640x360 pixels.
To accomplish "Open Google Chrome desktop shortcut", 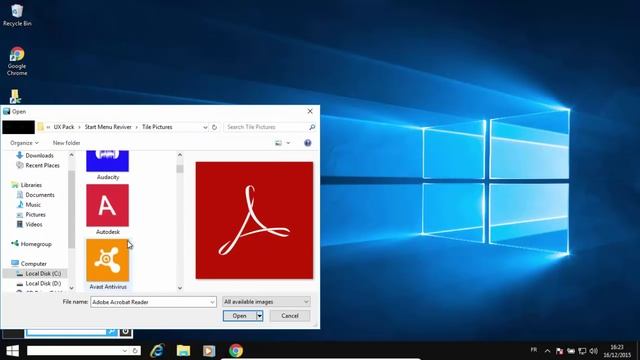I will point(17,61).
